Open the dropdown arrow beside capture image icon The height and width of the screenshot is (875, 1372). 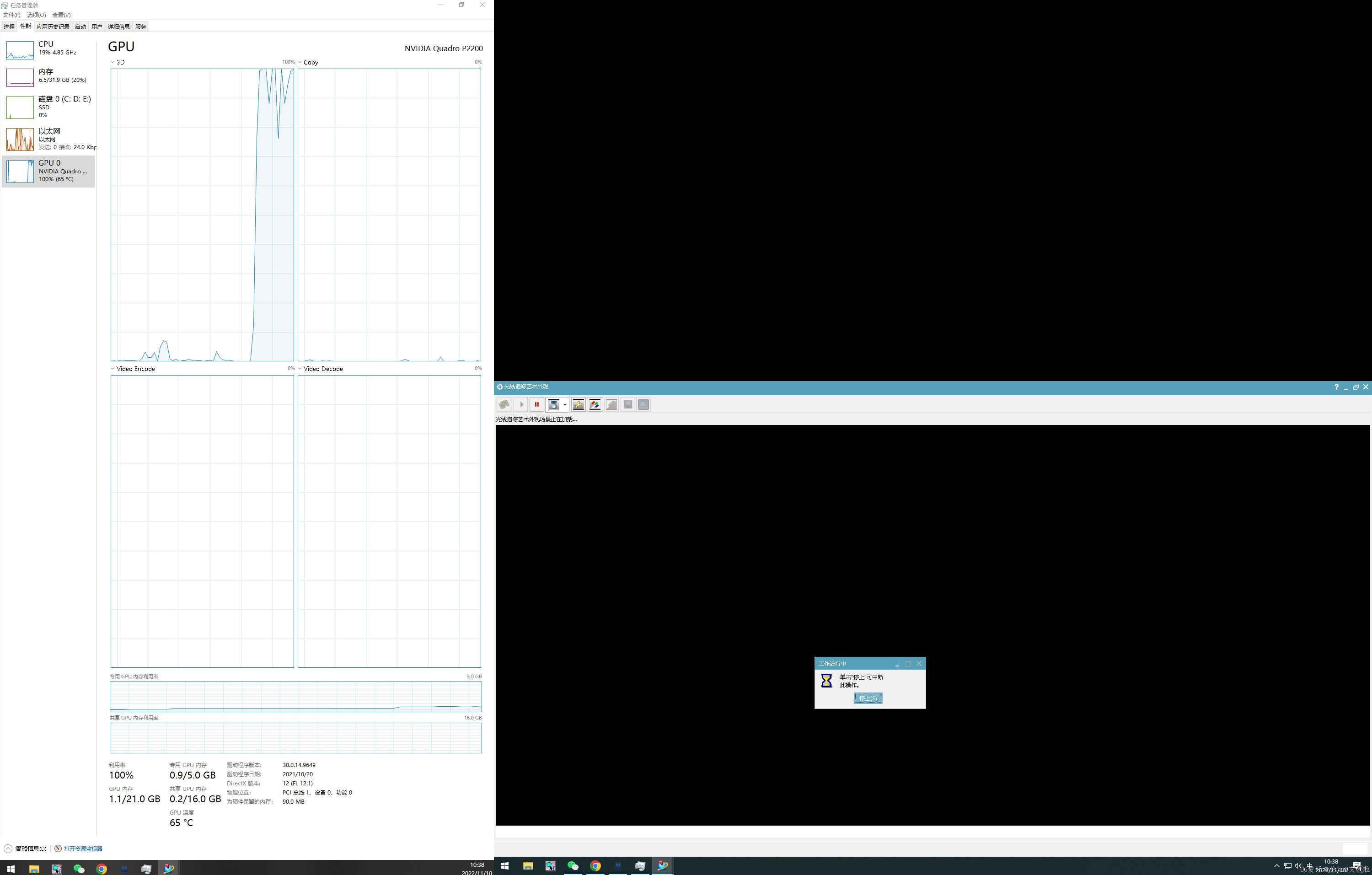pos(565,404)
